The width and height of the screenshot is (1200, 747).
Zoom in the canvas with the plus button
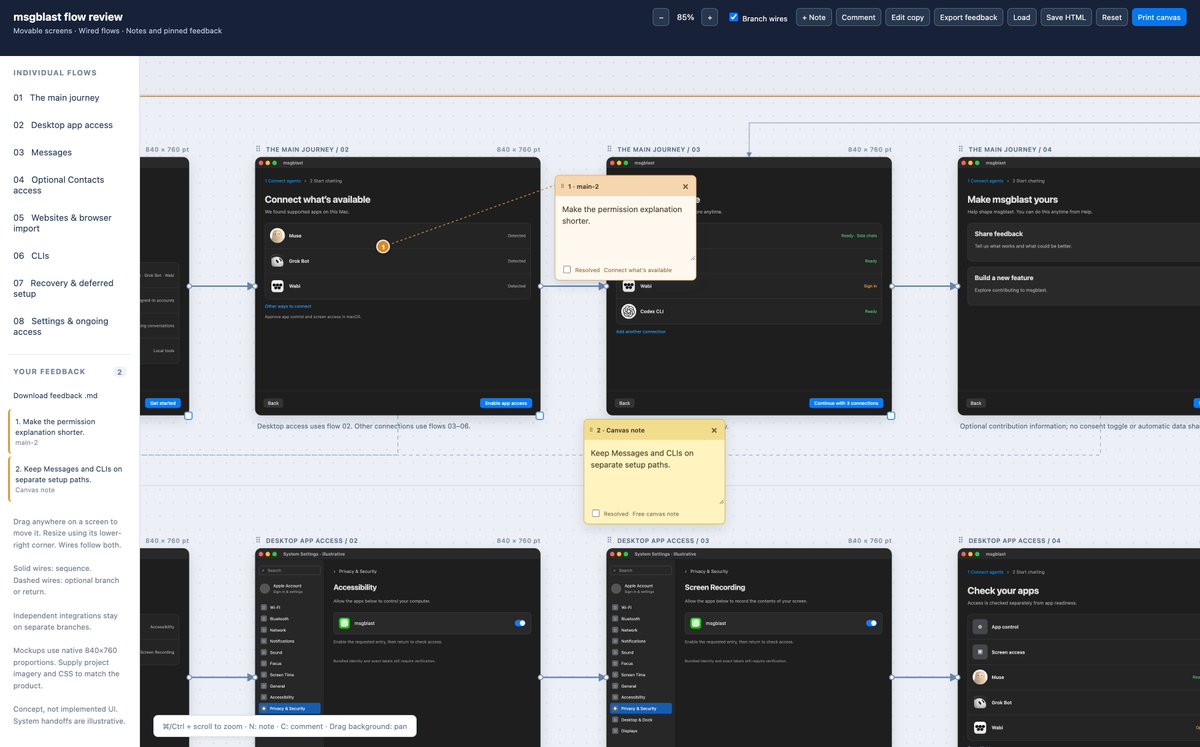[709, 17]
